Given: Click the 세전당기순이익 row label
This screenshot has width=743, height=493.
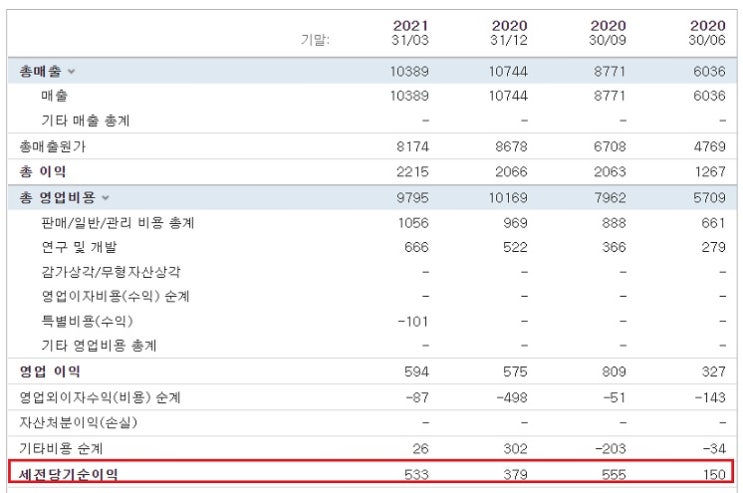Looking at the screenshot, I should 69,475.
